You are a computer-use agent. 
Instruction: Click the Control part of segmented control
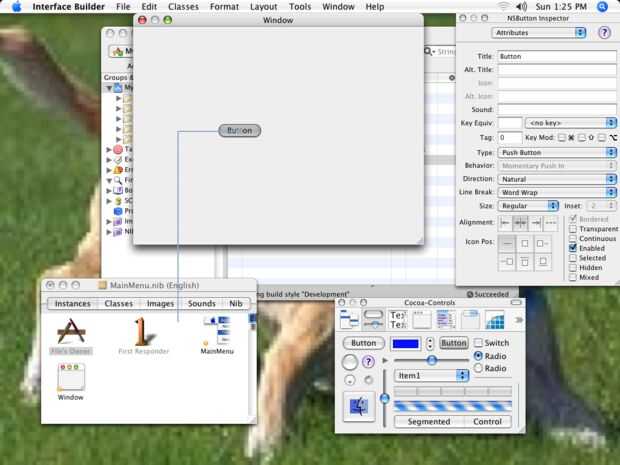[x=487, y=422]
